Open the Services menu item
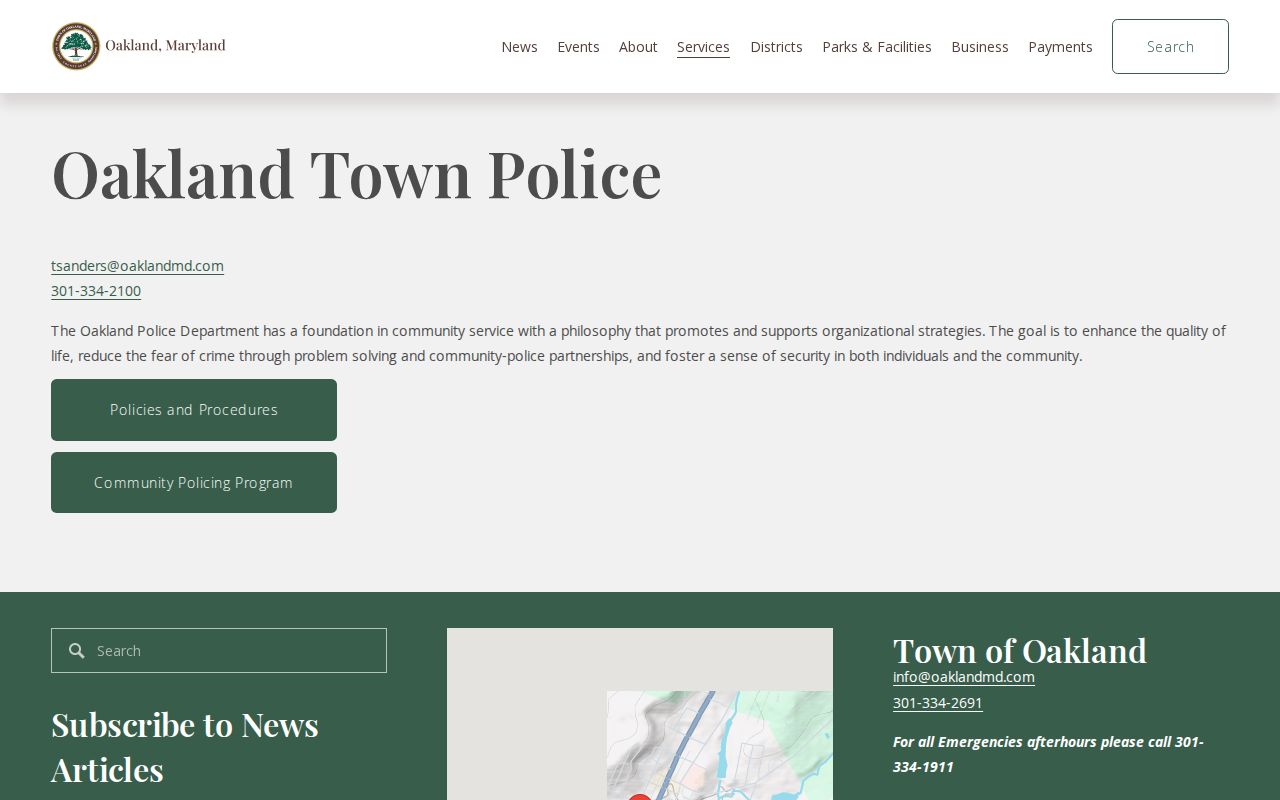1280x800 pixels. (x=703, y=47)
